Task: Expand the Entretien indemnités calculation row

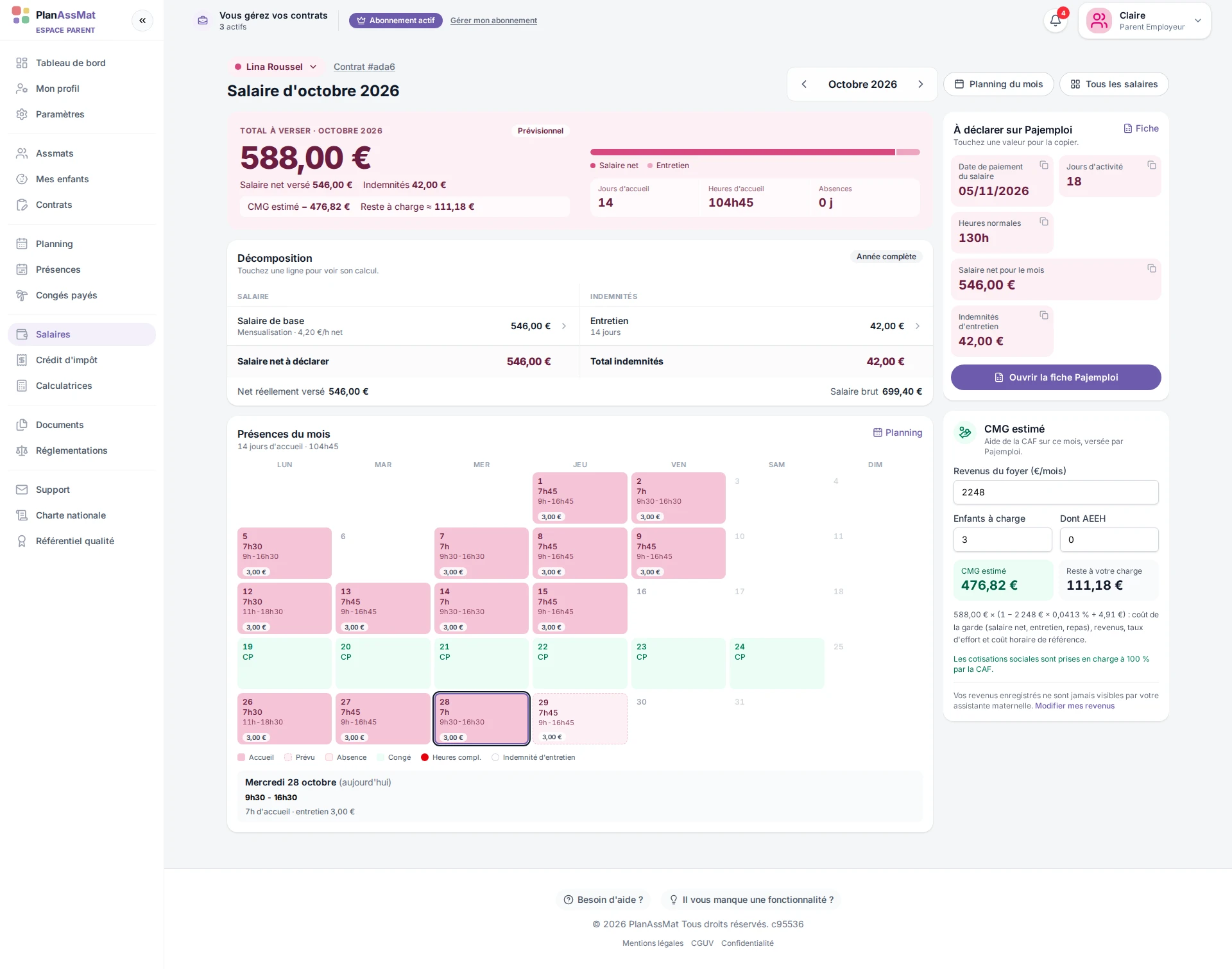Action: coord(756,326)
